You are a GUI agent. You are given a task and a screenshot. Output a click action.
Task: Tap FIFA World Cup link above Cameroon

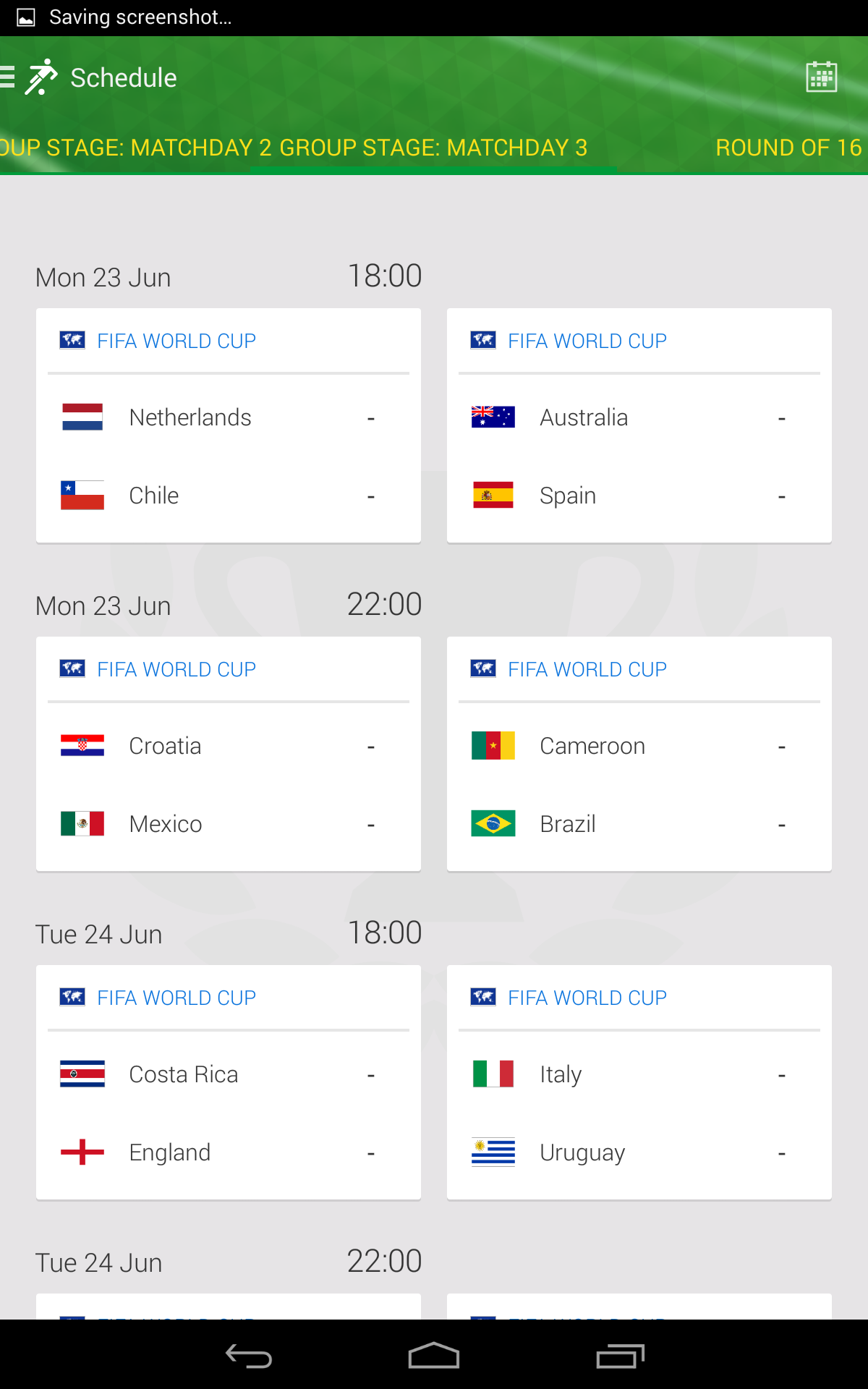(x=587, y=669)
